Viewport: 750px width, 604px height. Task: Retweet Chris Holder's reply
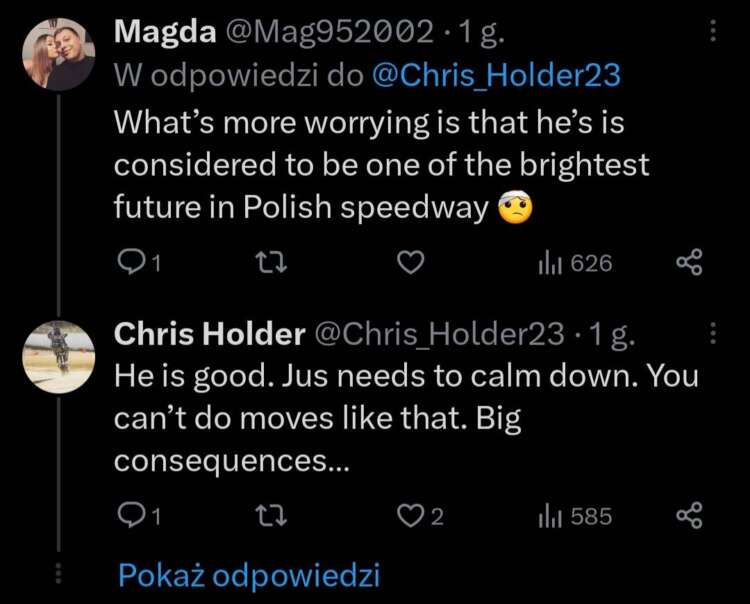[x=270, y=515]
